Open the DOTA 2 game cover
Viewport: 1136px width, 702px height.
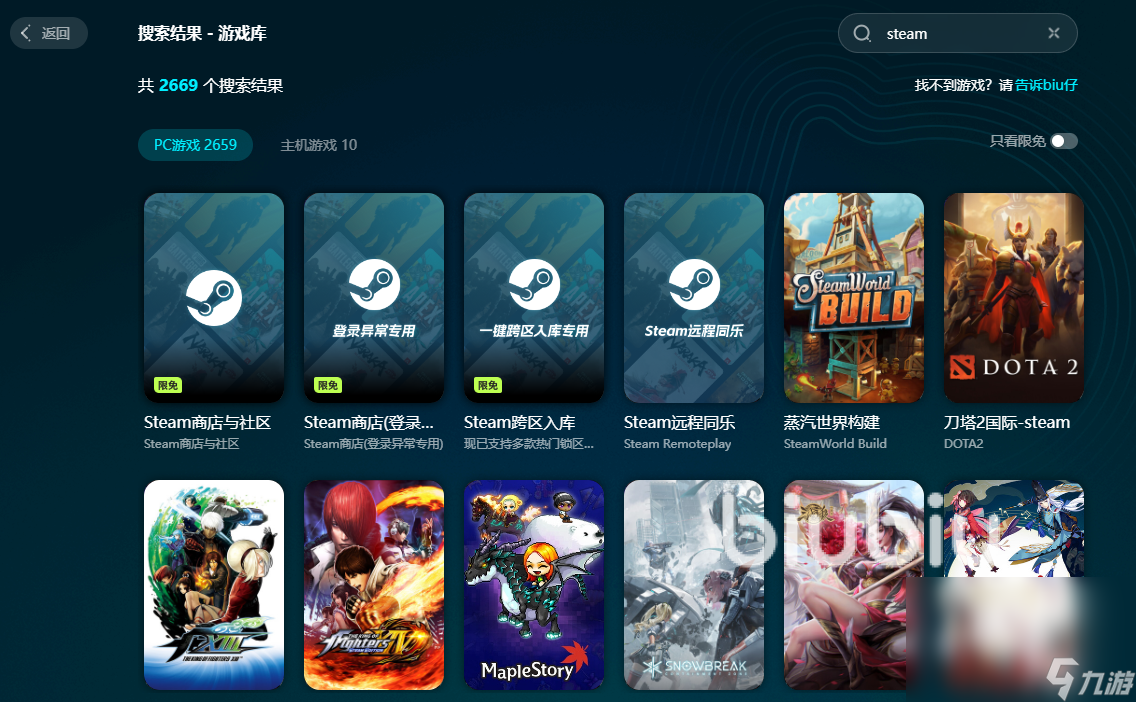[x=1014, y=298]
